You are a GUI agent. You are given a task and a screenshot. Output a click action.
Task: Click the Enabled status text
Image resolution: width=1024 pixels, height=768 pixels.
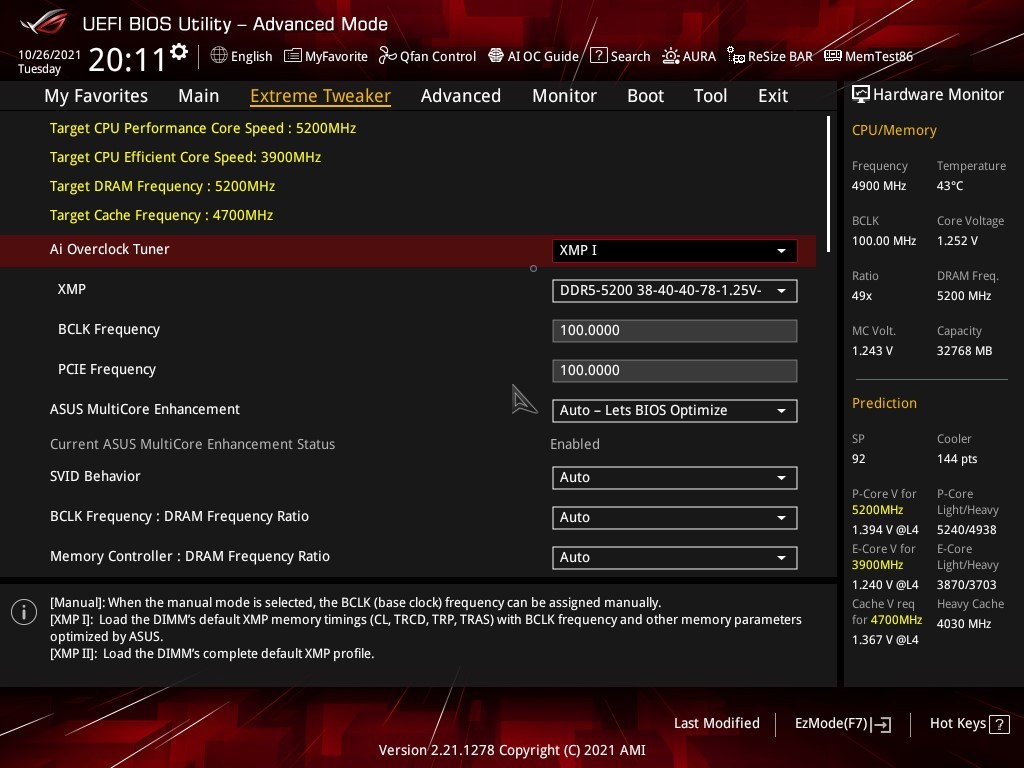click(x=575, y=444)
